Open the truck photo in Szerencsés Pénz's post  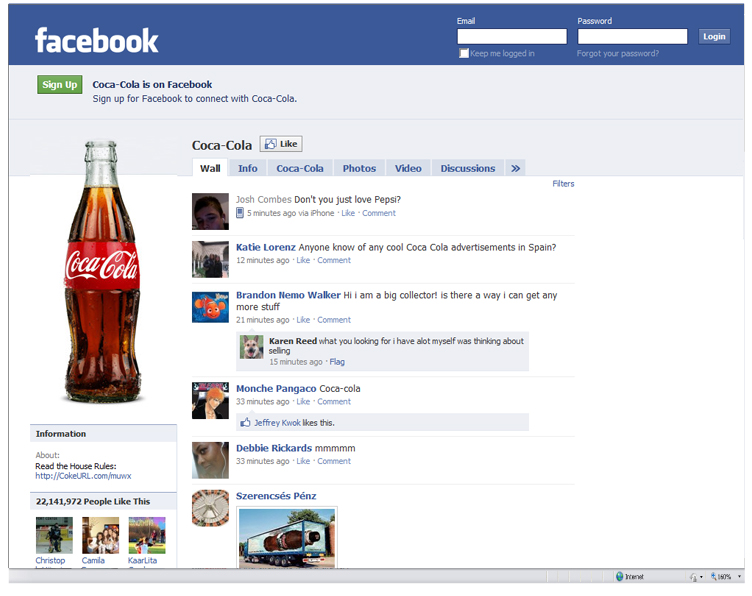[x=287, y=537]
